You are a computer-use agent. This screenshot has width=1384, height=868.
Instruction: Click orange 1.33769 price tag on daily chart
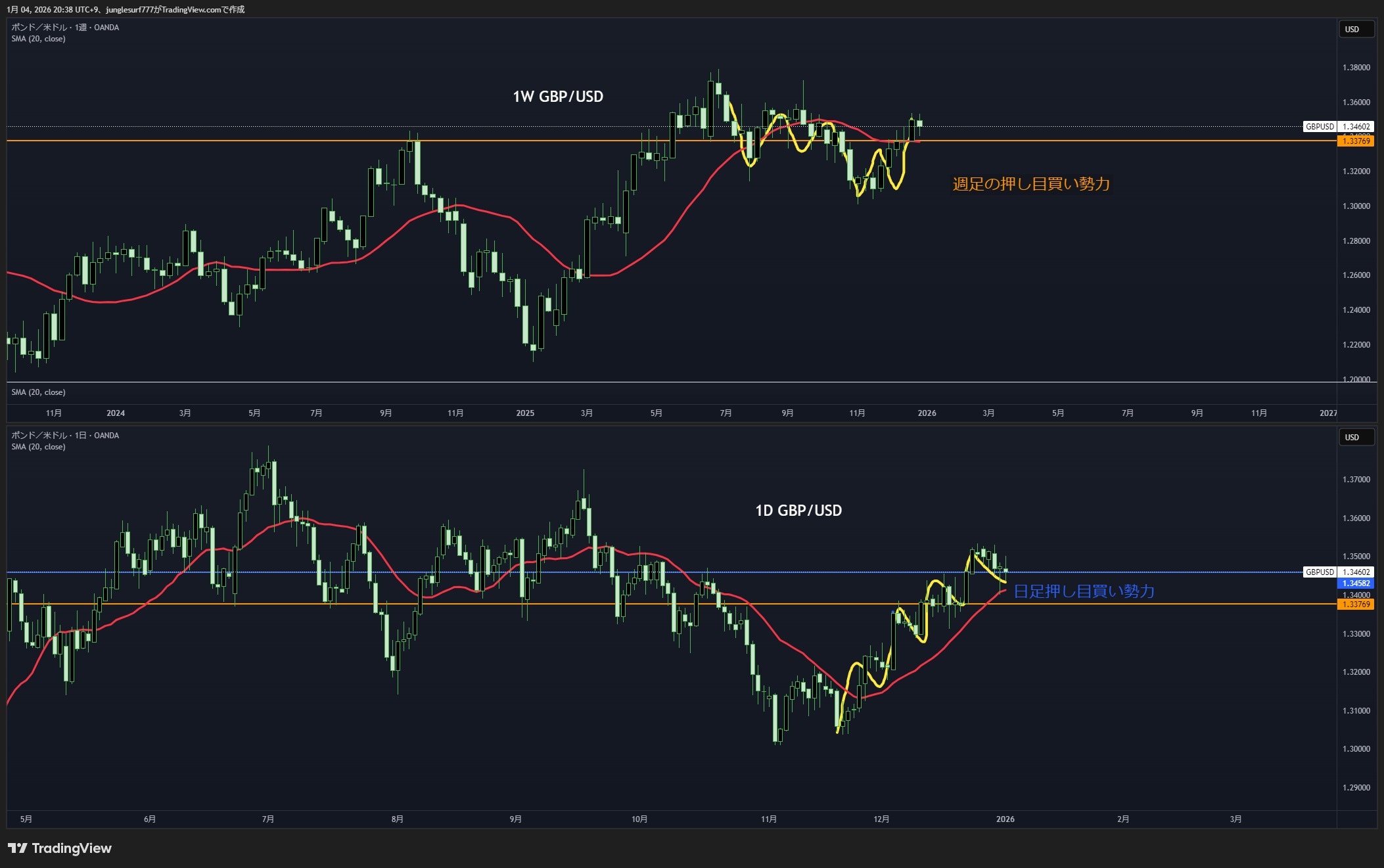[x=1356, y=605]
